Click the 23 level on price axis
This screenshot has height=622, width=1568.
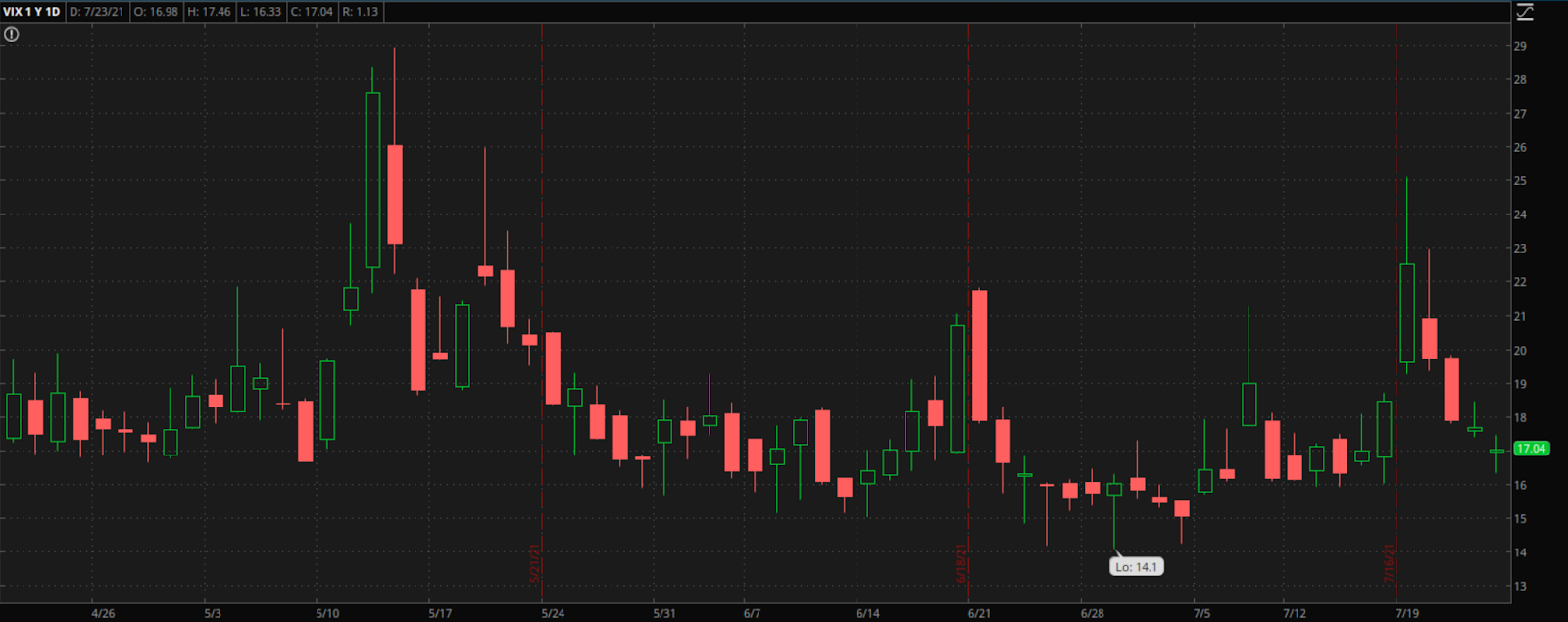[1520, 249]
